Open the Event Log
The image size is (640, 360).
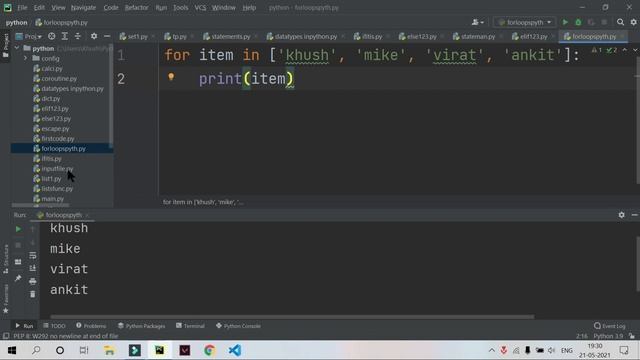[610, 326]
